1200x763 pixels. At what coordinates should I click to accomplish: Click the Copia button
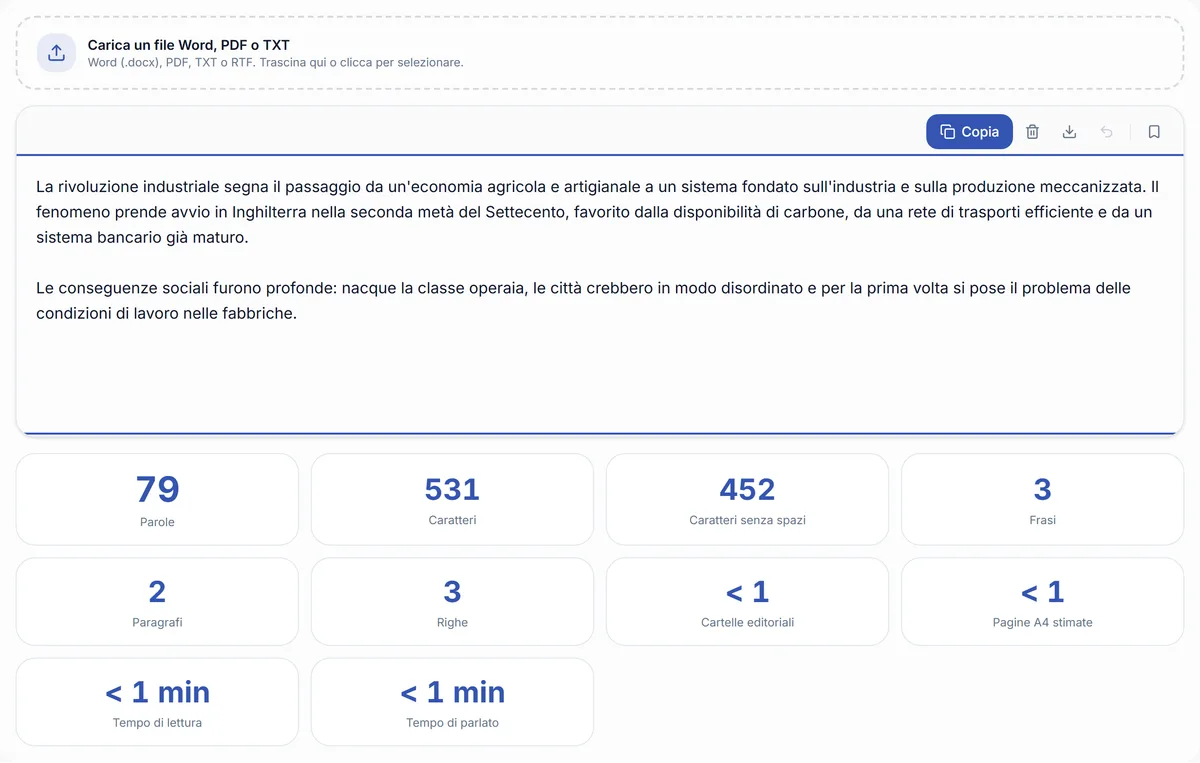pos(969,132)
